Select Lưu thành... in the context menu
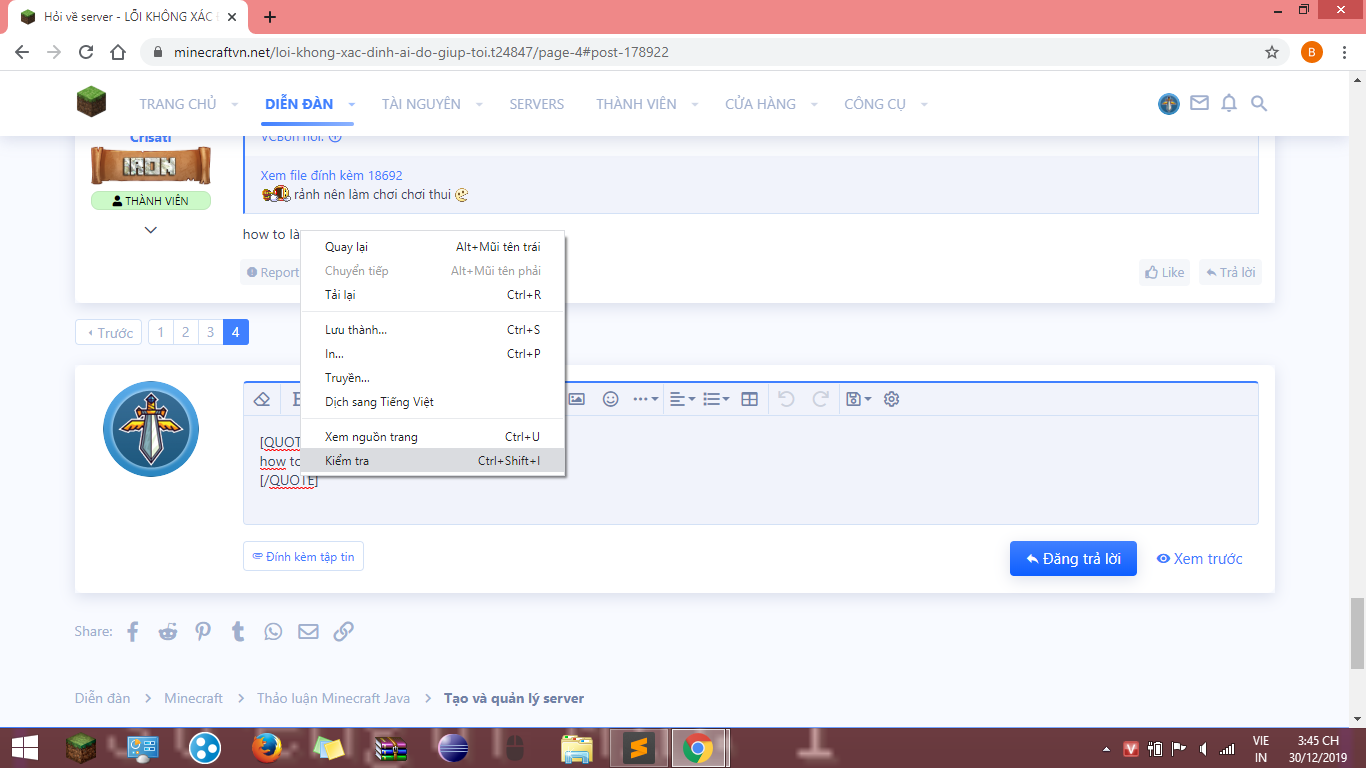 tap(433, 330)
